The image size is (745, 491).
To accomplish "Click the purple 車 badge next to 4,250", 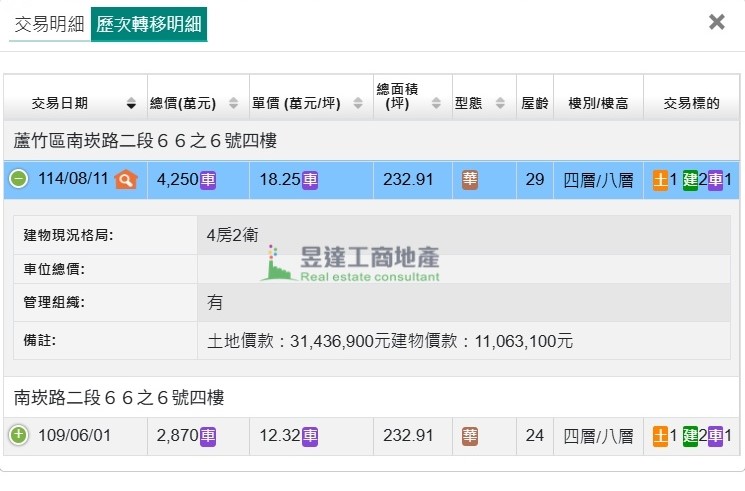I will [208, 180].
